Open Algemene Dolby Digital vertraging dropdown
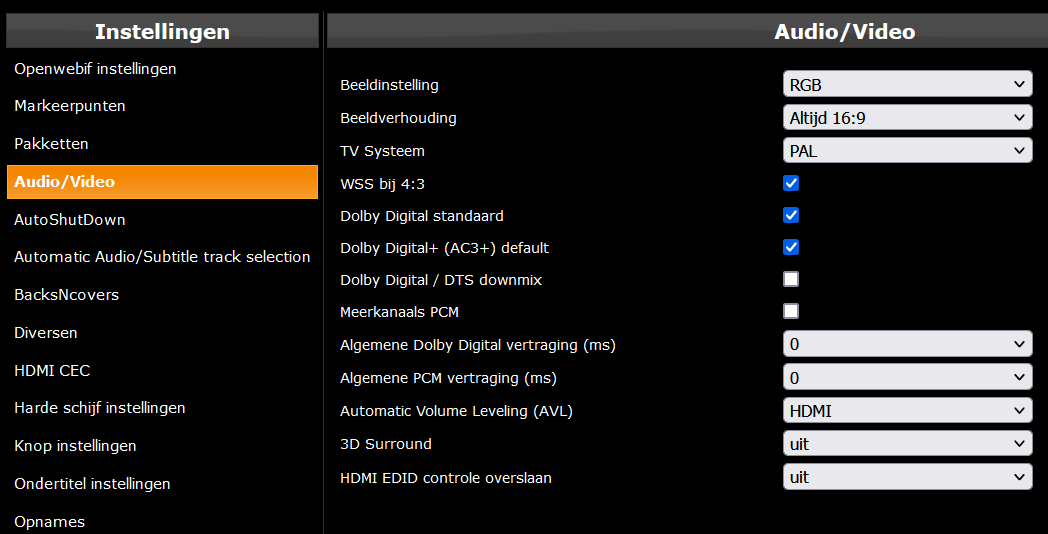 [x=908, y=344]
